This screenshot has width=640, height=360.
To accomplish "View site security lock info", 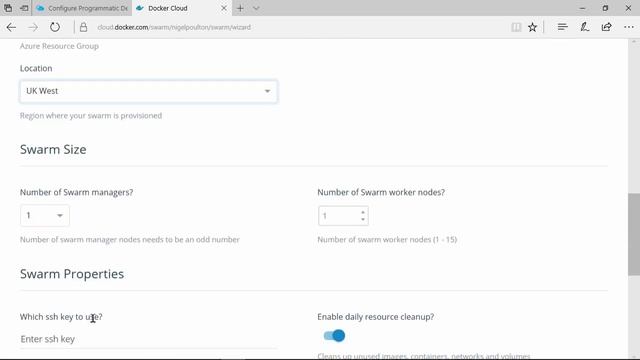I will [83, 27].
